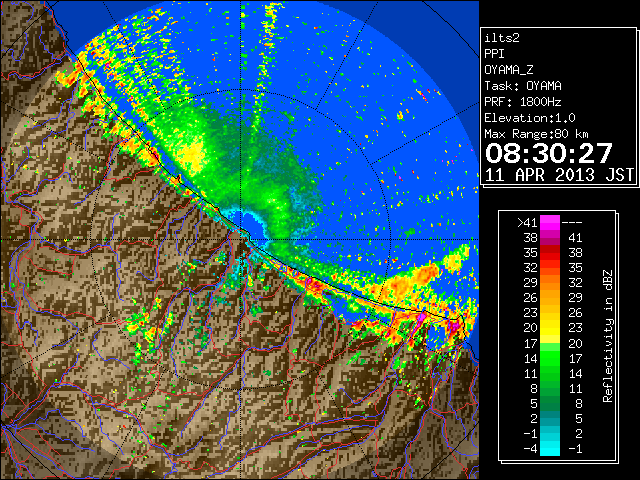
Task: Click the 'Reflectivity in dBZ' axis label
Action: (x=608, y=336)
